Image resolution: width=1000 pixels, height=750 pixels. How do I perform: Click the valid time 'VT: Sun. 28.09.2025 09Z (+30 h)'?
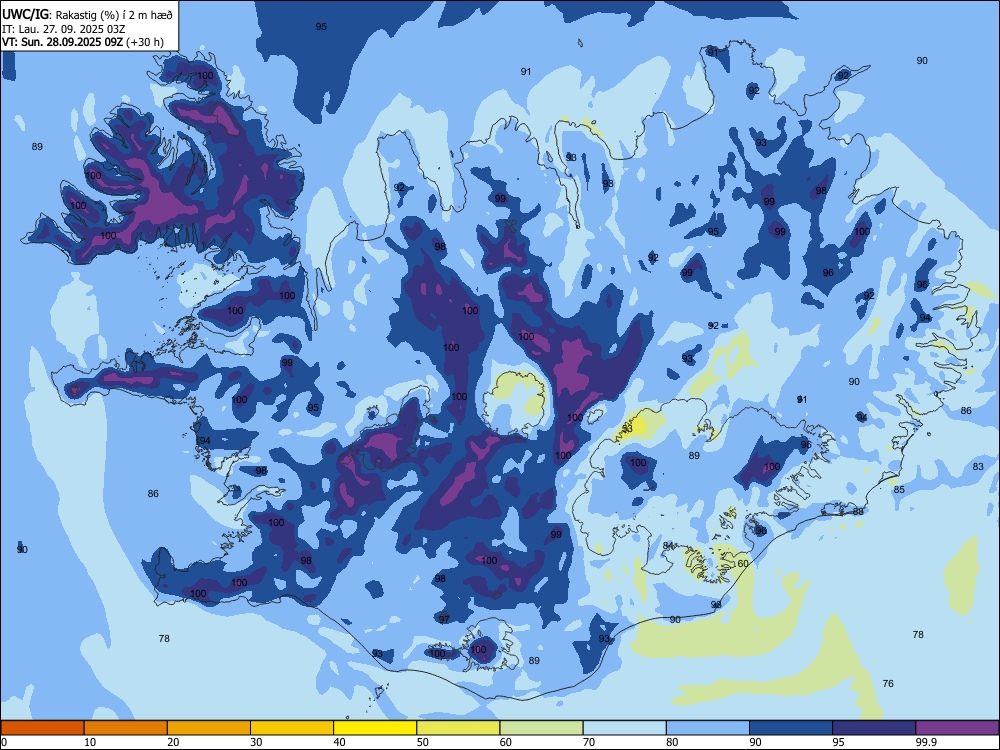point(83,42)
